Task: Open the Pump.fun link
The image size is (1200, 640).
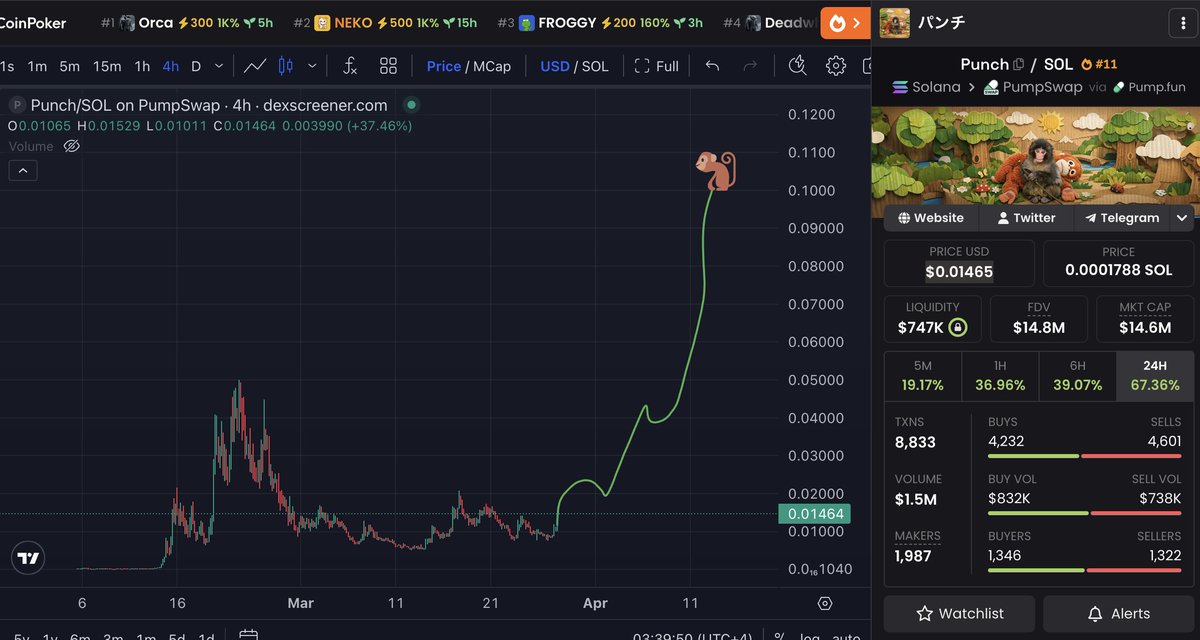Action: coord(1149,87)
